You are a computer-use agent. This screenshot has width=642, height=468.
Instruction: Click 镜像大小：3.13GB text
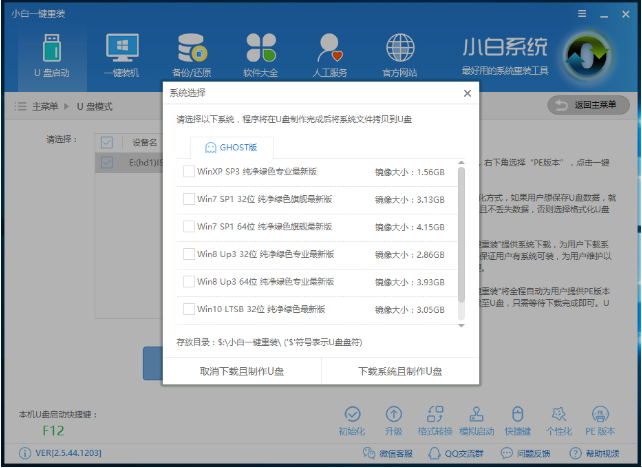[410, 199]
